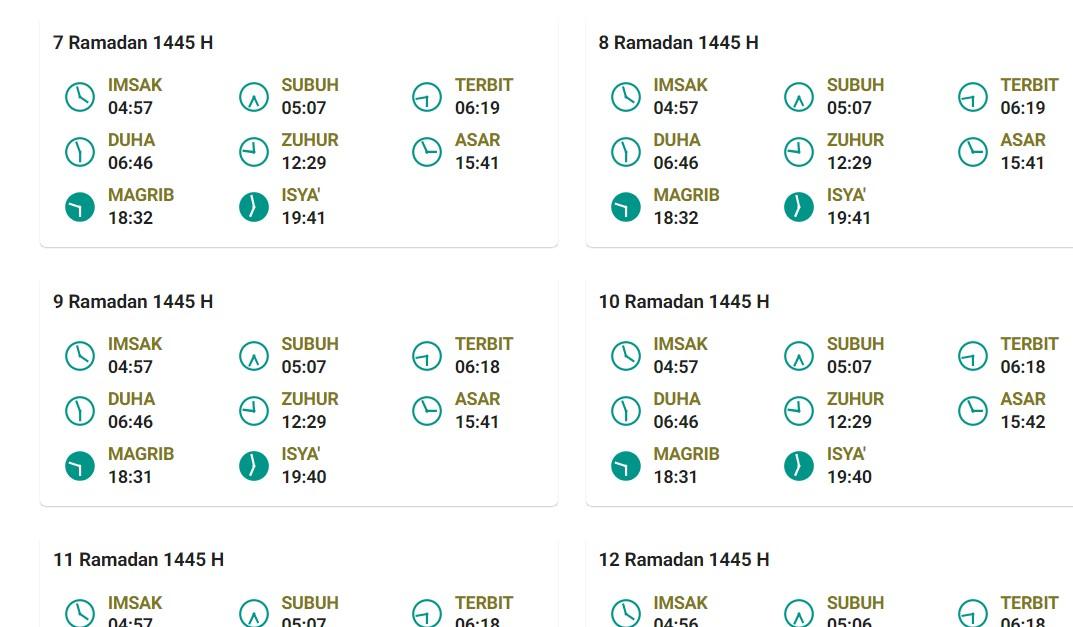Select the 8 Ramadan 1445 H heading
1073x627 pixels.
click(678, 43)
